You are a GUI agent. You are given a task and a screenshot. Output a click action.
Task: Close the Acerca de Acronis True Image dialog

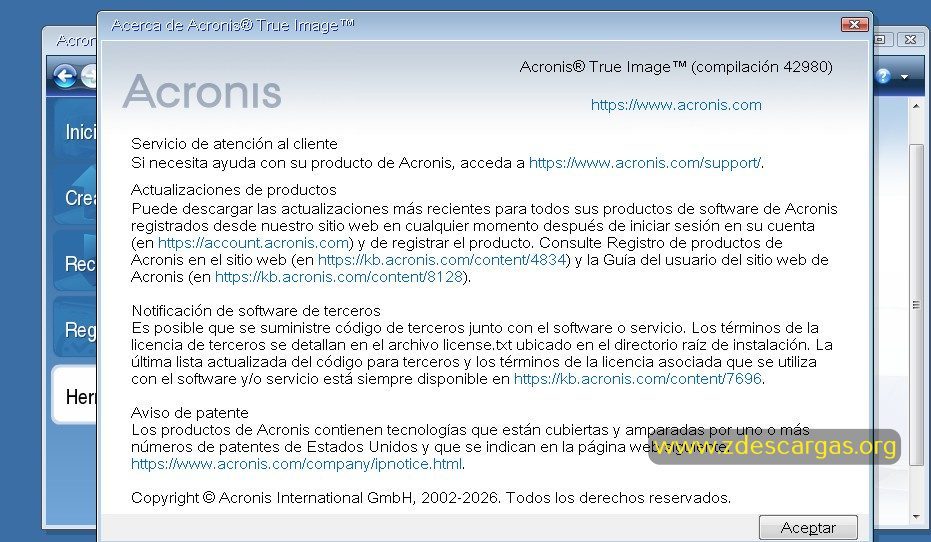coord(854,24)
